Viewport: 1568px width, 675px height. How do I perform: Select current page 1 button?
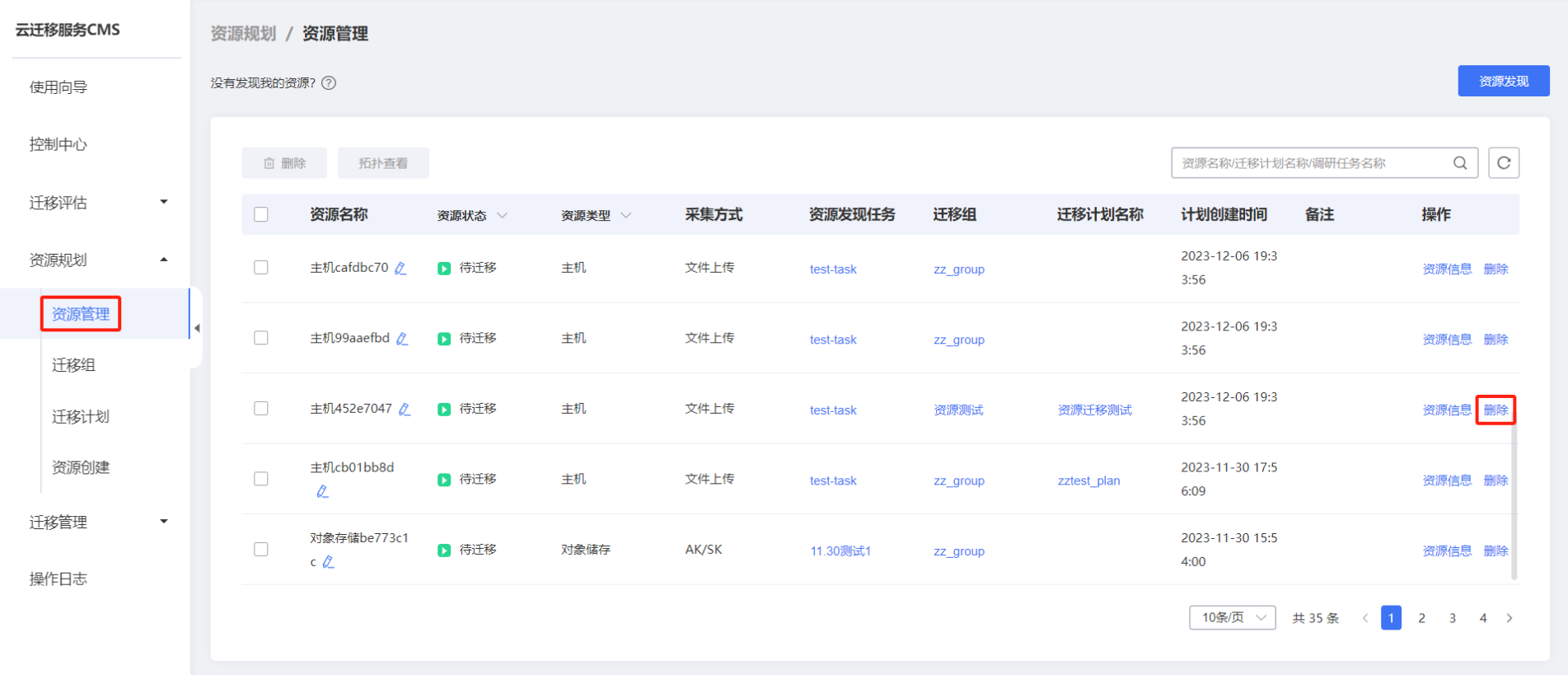coord(1391,618)
